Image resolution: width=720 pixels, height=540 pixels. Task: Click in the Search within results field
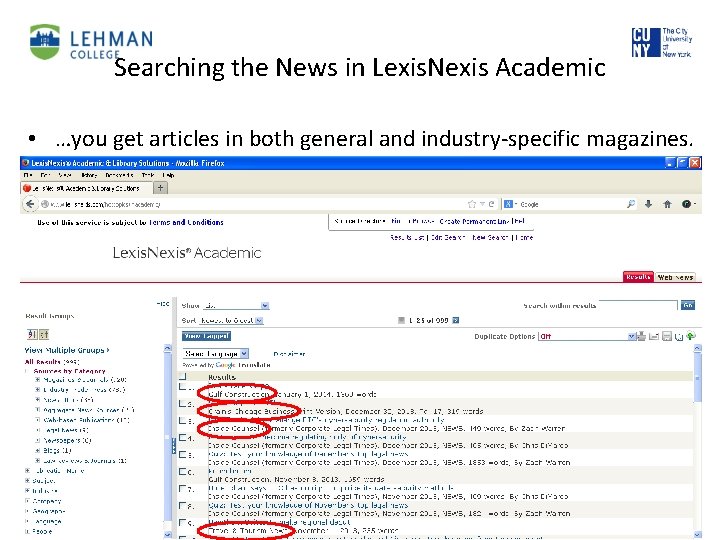click(x=638, y=305)
